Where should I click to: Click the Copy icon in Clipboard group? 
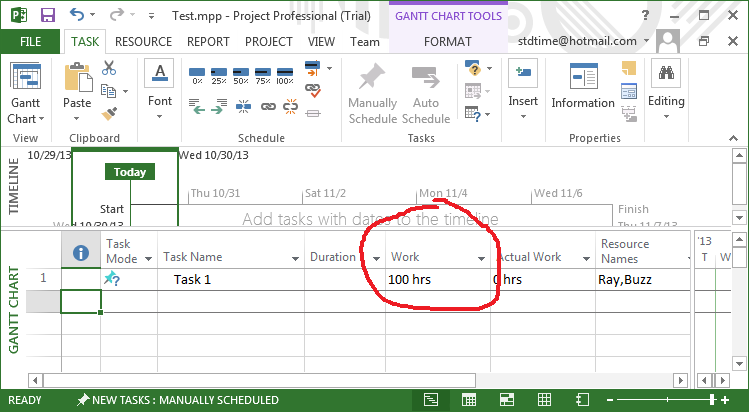click(x=108, y=91)
